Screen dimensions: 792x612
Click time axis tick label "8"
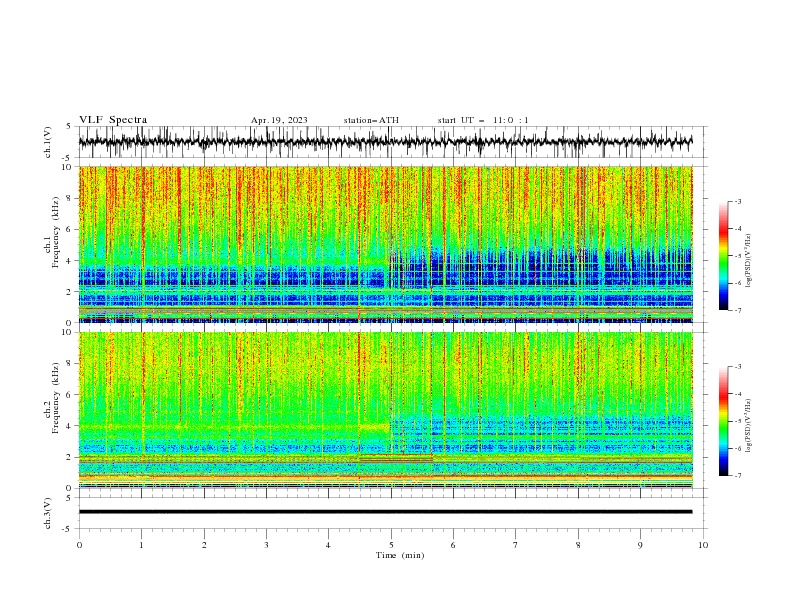(x=578, y=545)
